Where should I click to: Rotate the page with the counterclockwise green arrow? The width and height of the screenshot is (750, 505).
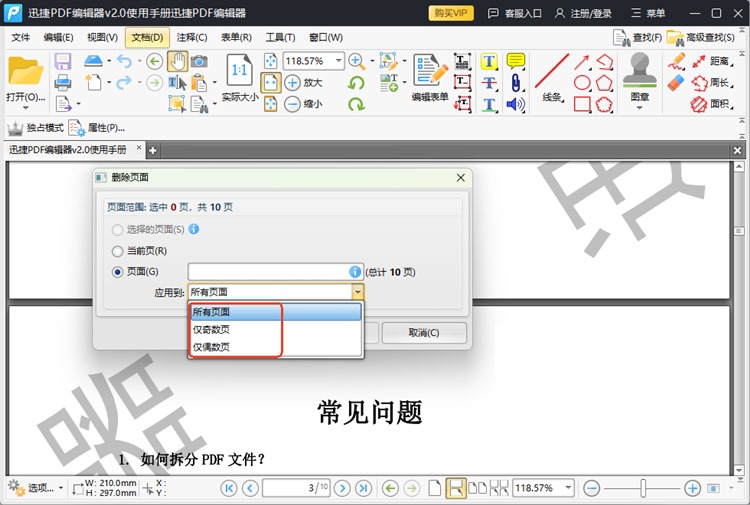(x=356, y=83)
